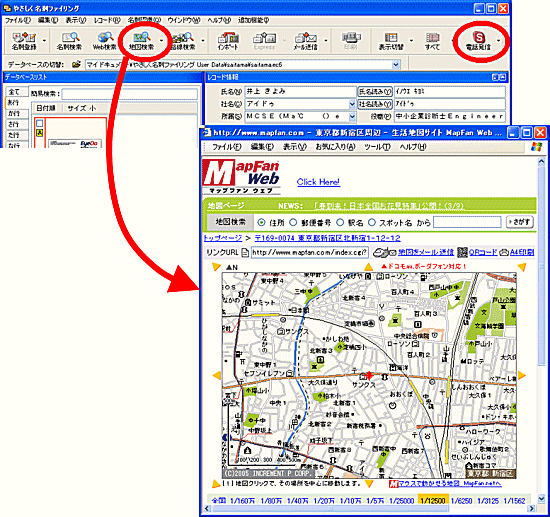The width and height of the screenshot is (550, 517).
Task: Switch layout with 表示切替 icon
Action: point(391,41)
